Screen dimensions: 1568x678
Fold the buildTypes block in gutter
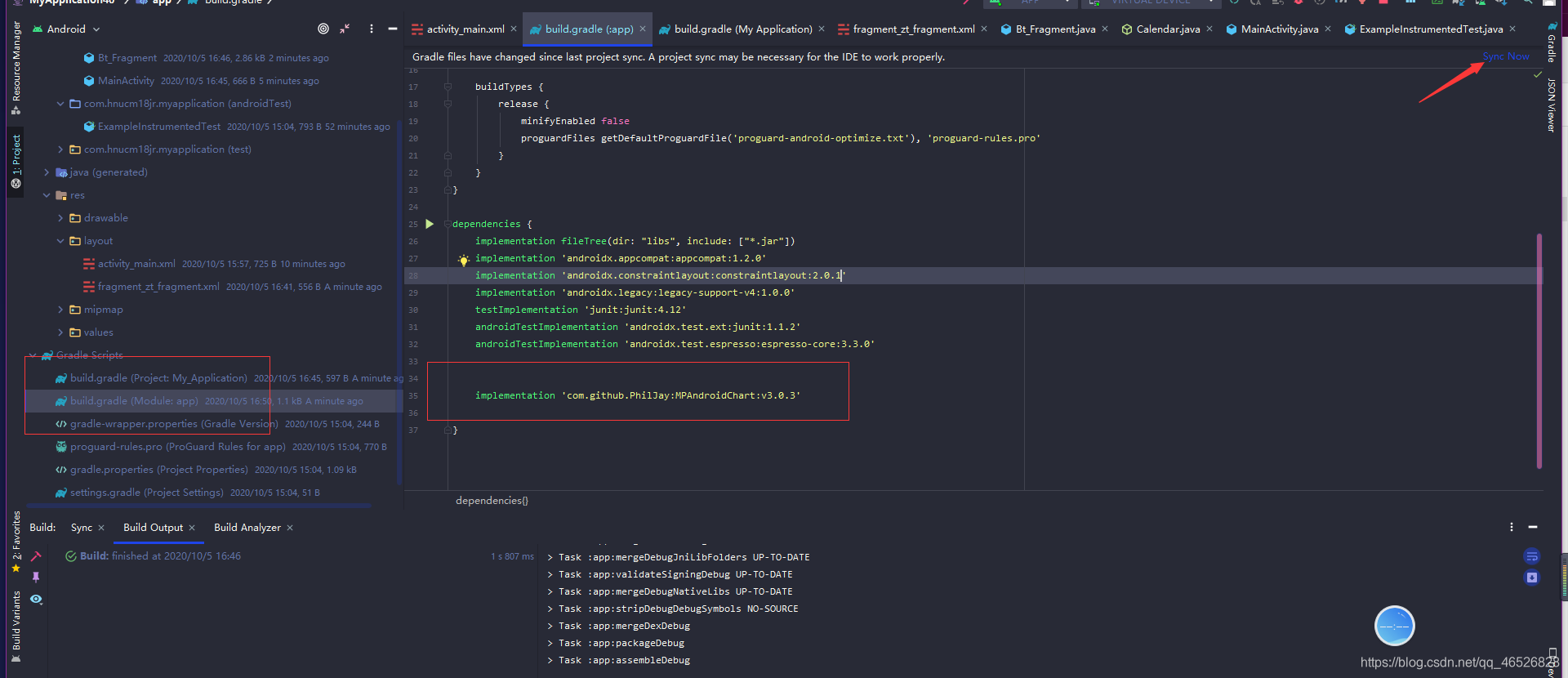(x=448, y=87)
